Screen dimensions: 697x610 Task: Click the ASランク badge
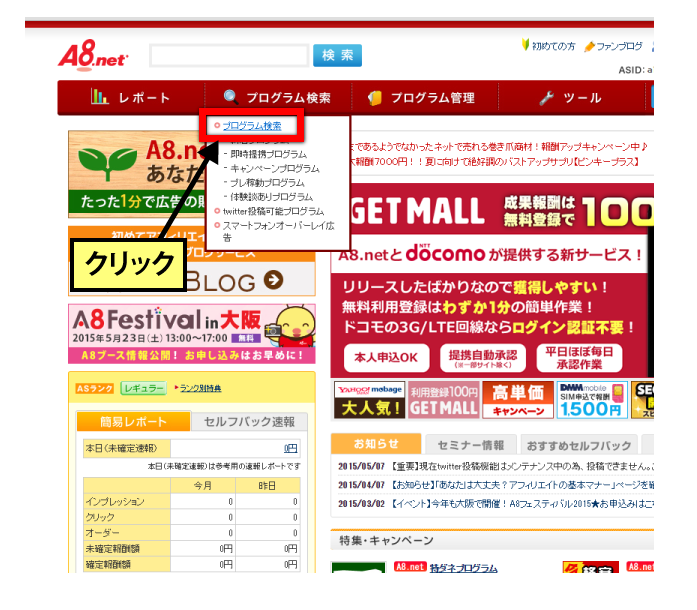[x=95, y=389]
